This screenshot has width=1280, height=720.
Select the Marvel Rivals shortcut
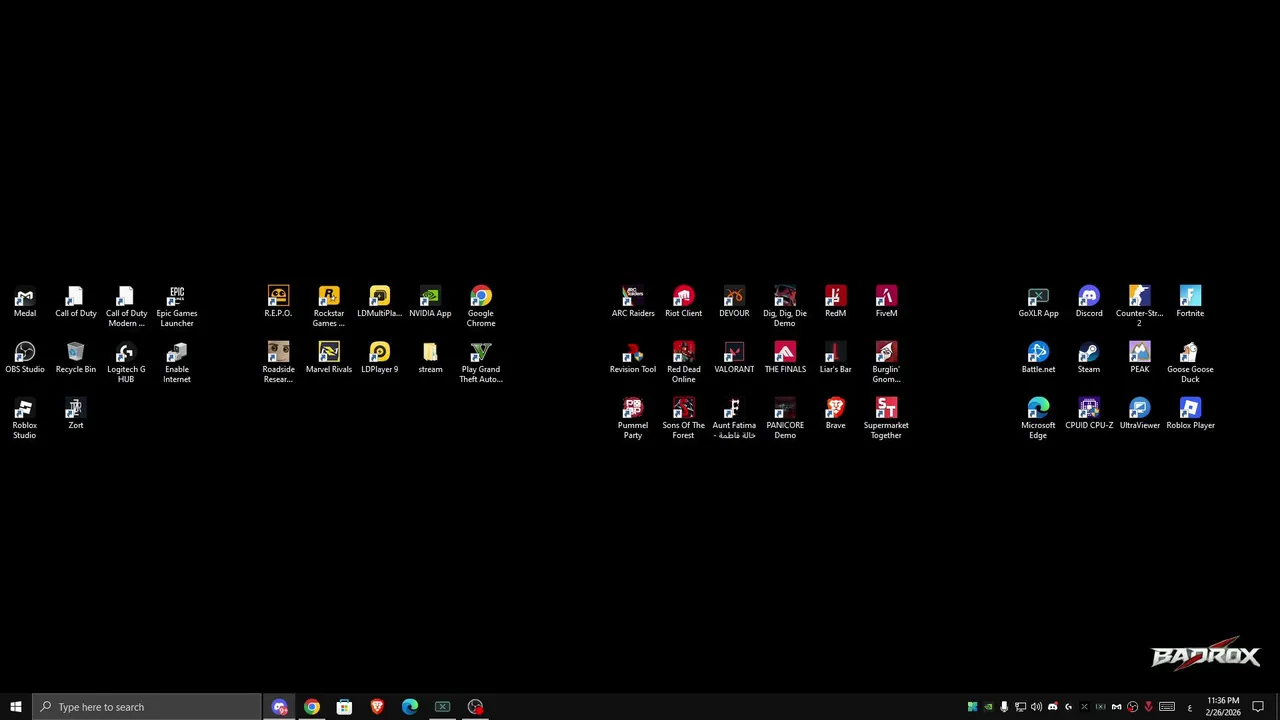pyautogui.click(x=329, y=359)
